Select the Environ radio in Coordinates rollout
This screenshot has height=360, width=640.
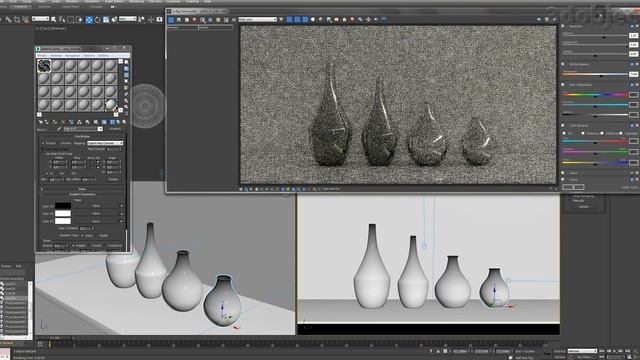[x=58, y=143]
